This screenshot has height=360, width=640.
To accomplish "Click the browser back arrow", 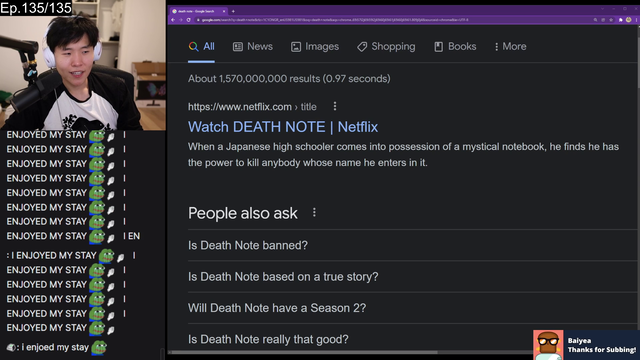I will (x=173, y=20).
